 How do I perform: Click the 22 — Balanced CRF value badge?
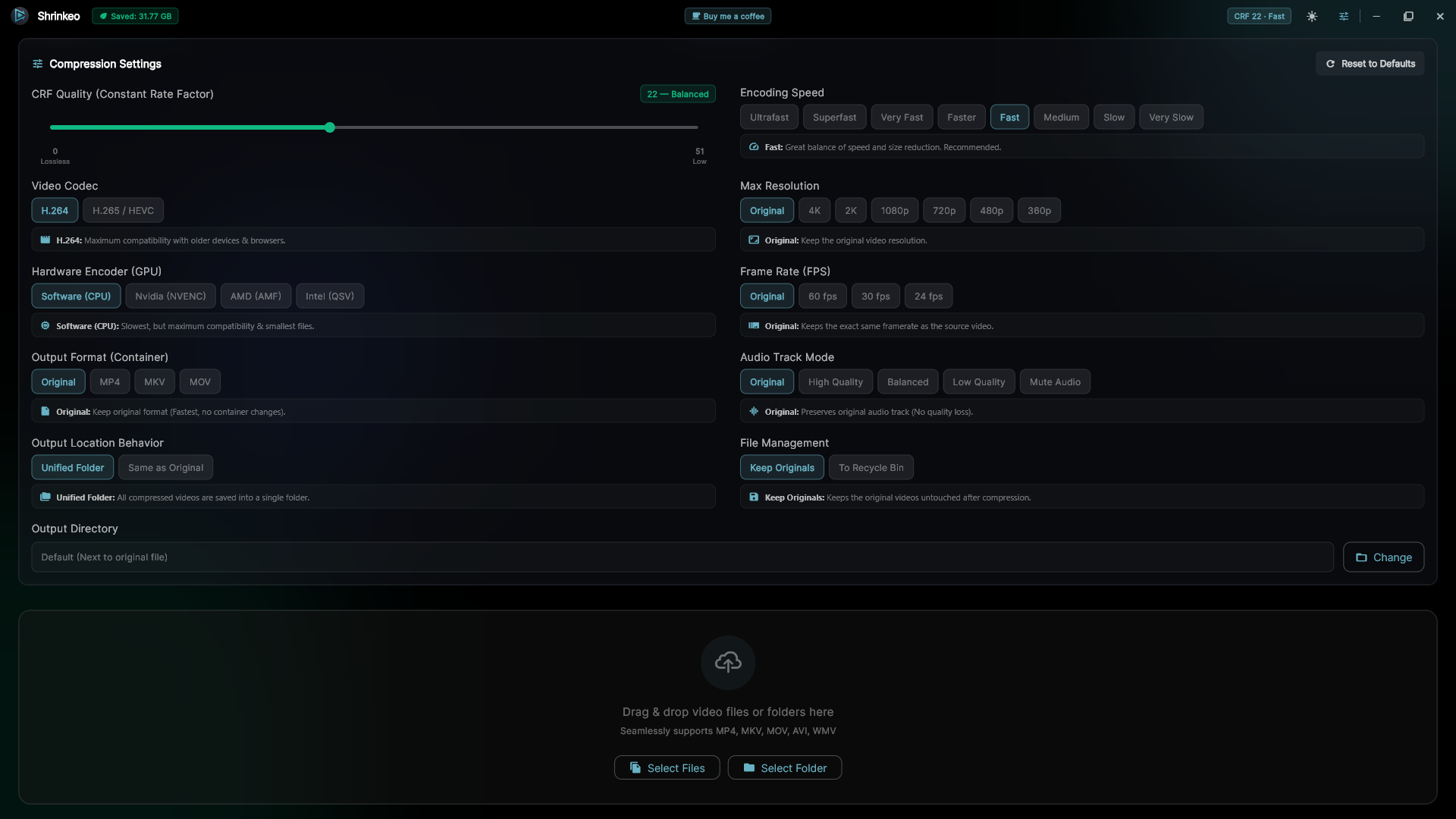(x=678, y=94)
